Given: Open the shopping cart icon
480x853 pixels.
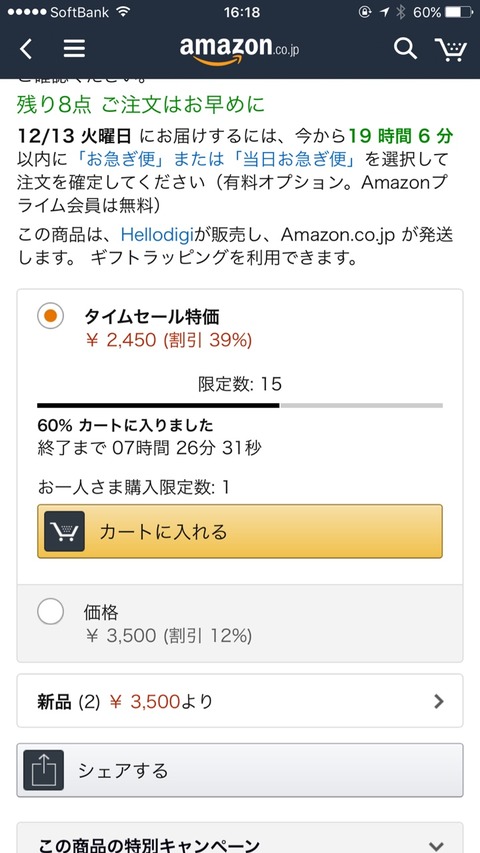Looking at the screenshot, I should click(451, 50).
